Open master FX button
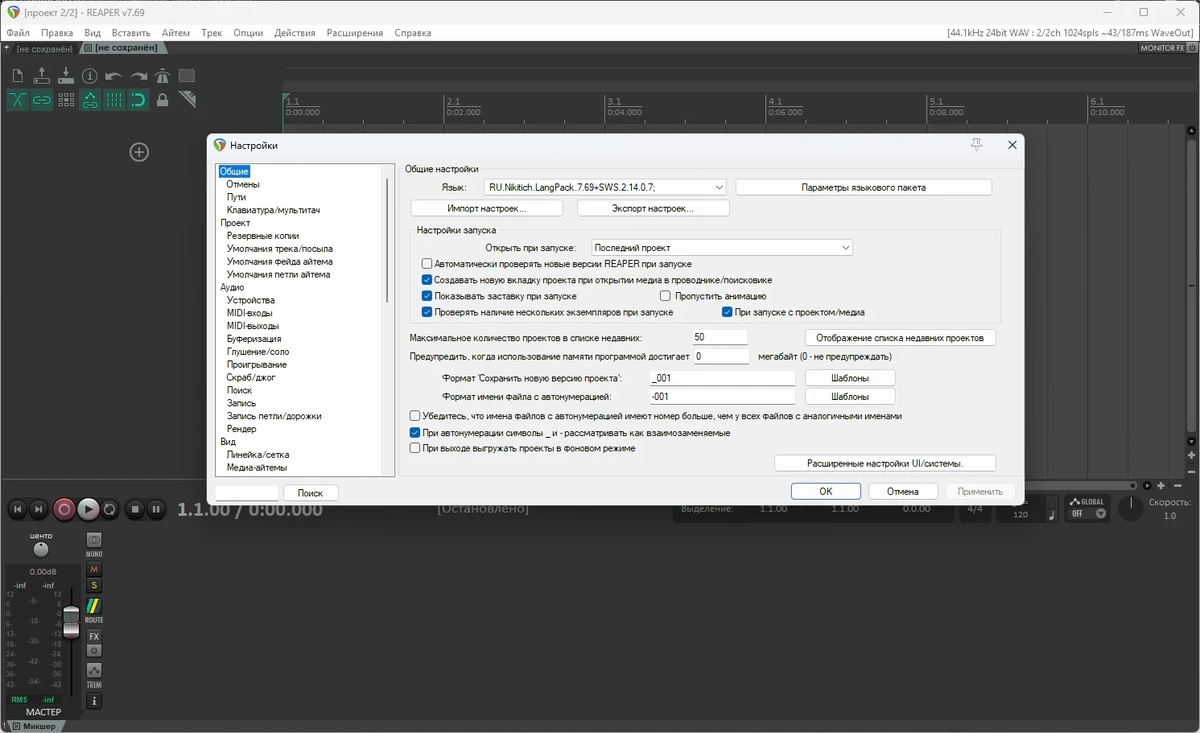The height and width of the screenshot is (733, 1200). (94, 636)
